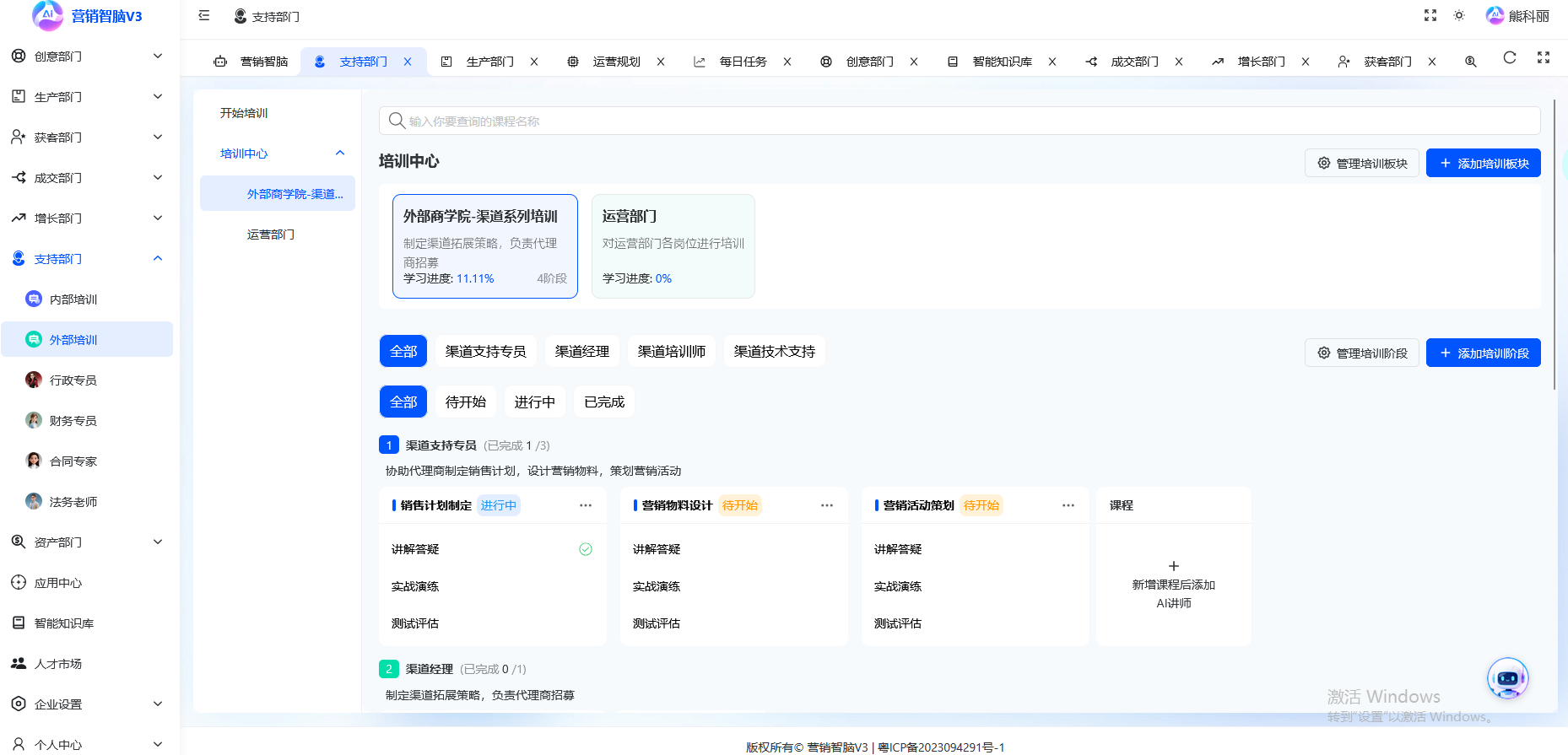Click 添加培训板块 button
The height and width of the screenshot is (755, 1568).
(1484, 163)
